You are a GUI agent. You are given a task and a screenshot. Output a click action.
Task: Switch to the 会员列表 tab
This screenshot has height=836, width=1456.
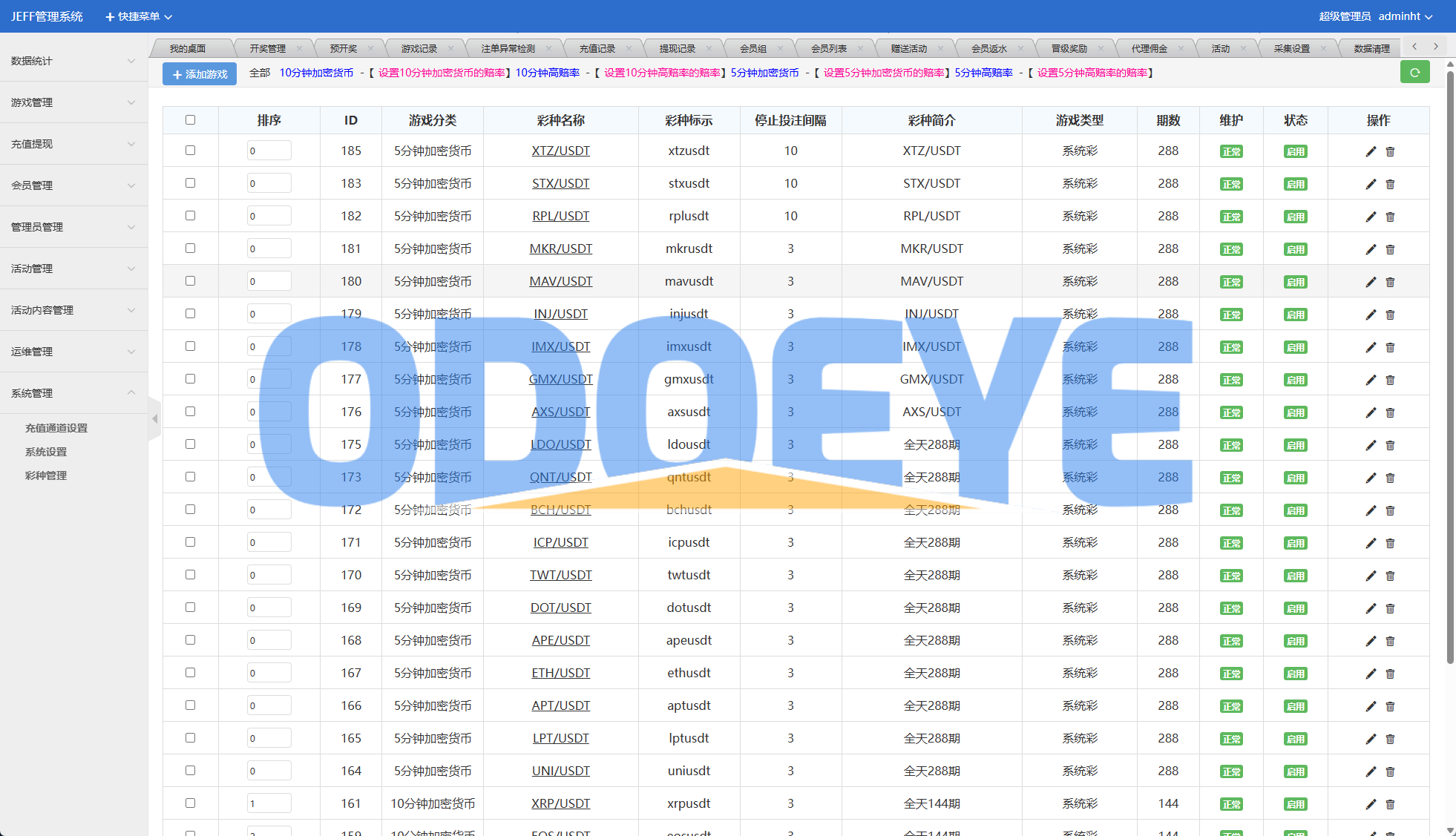(x=828, y=49)
